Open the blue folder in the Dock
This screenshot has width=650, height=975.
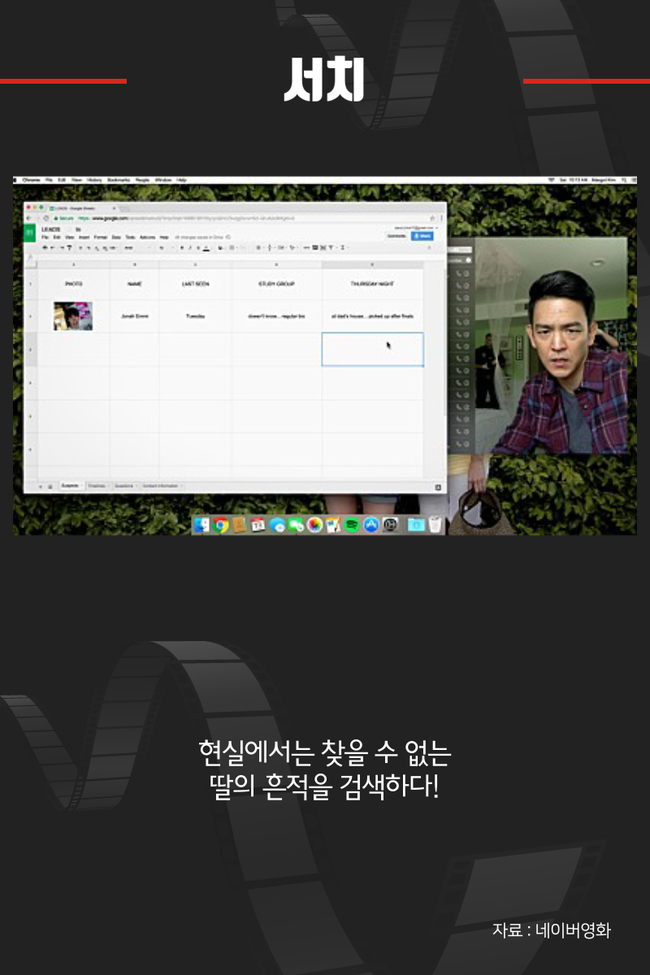[x=416, y=525]
